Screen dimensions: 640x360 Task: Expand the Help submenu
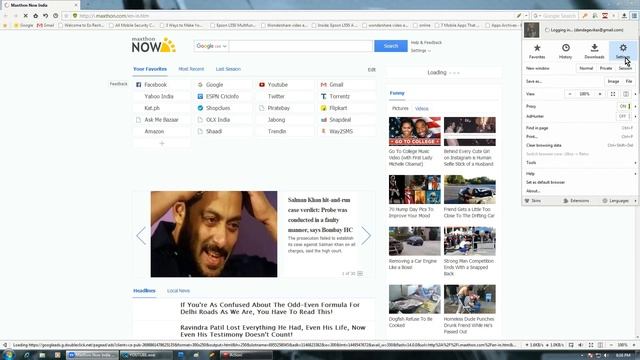coord(580,173)
